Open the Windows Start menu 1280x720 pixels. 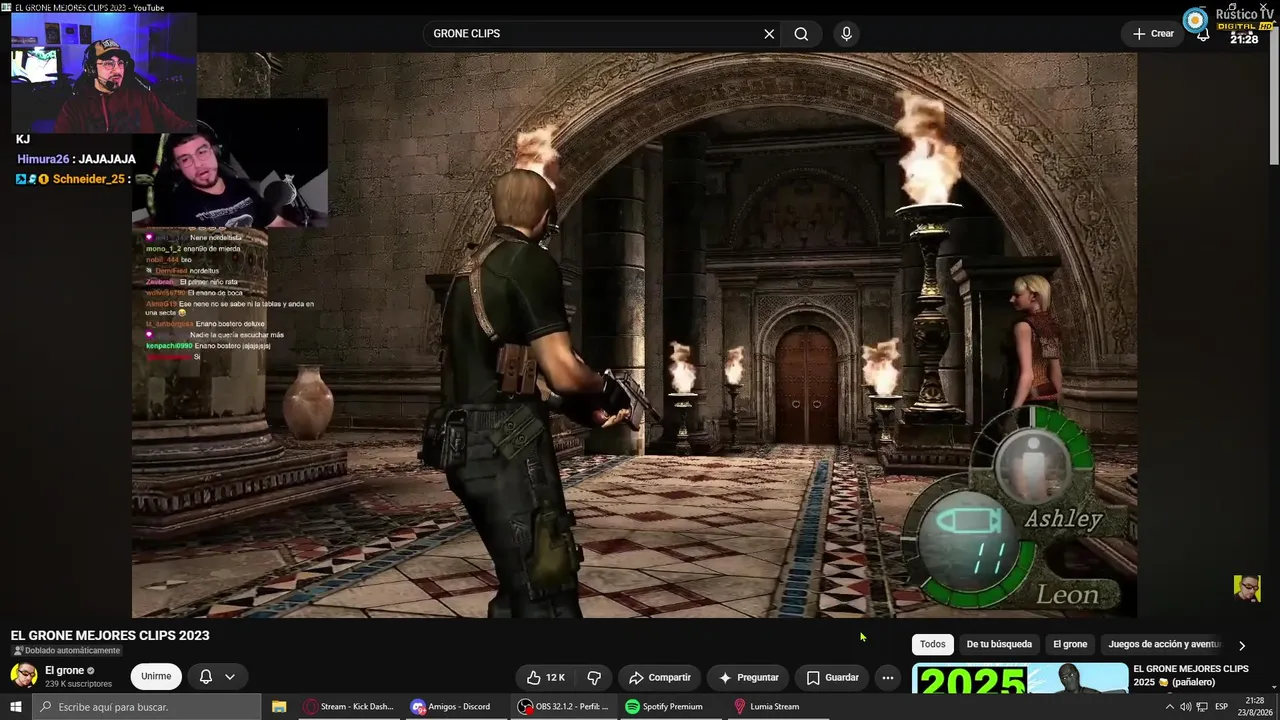(x=15, y=707)
